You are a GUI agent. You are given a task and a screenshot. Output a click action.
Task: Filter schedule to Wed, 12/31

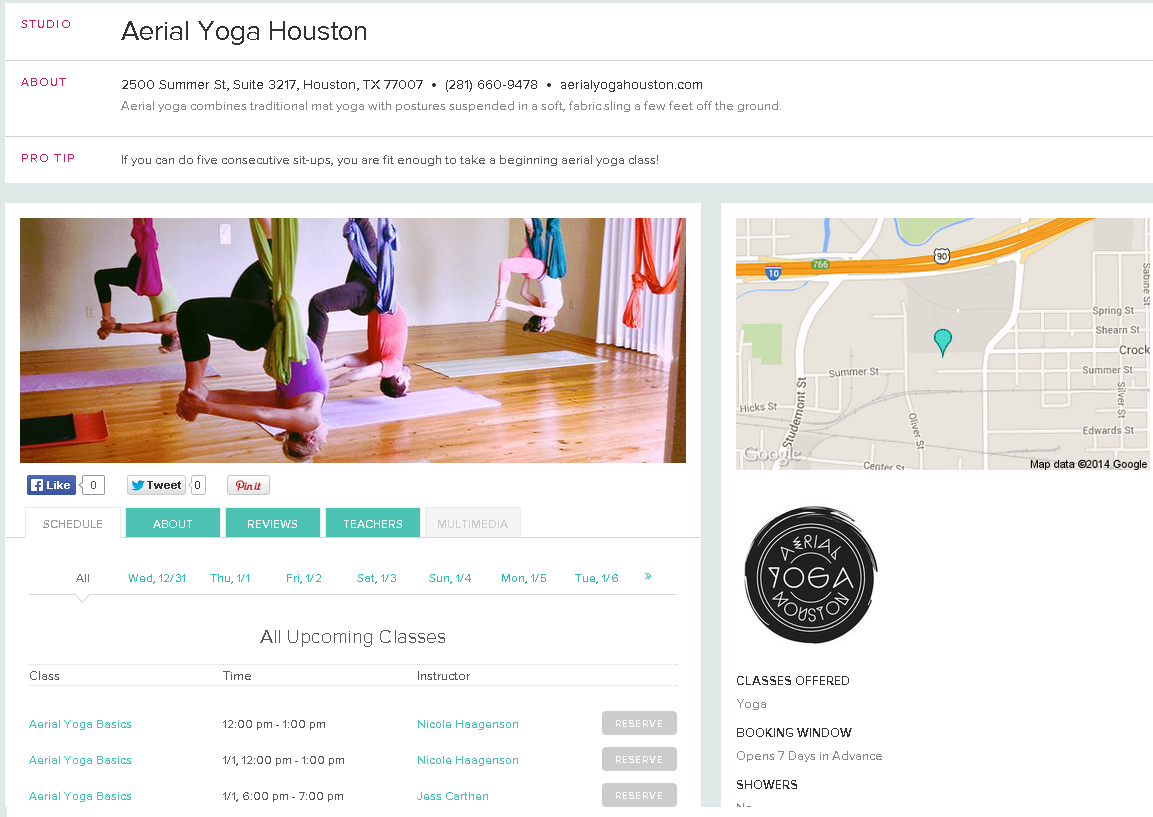tap(157, 578)
